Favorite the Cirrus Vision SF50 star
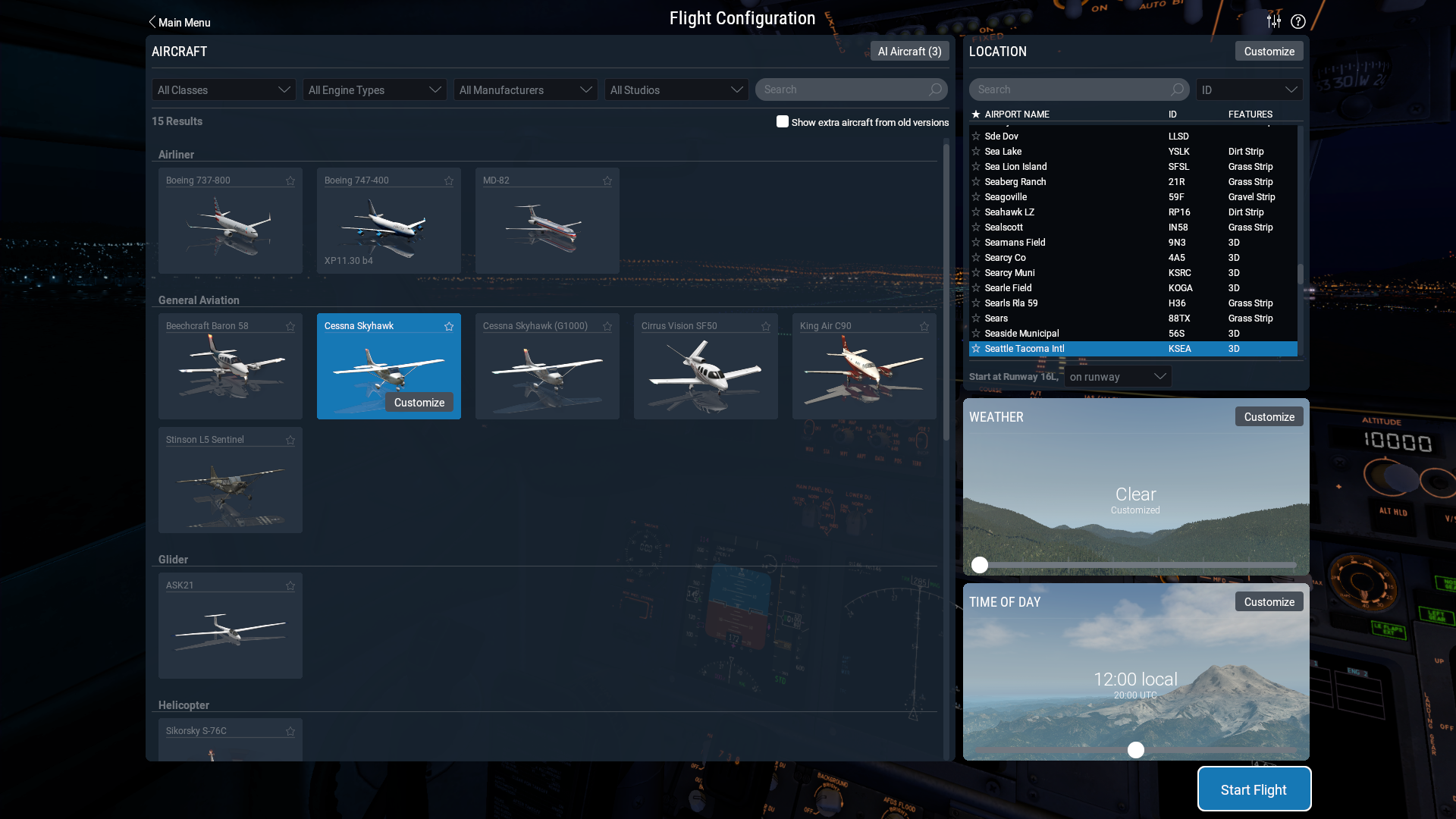 tap(766, 326)
